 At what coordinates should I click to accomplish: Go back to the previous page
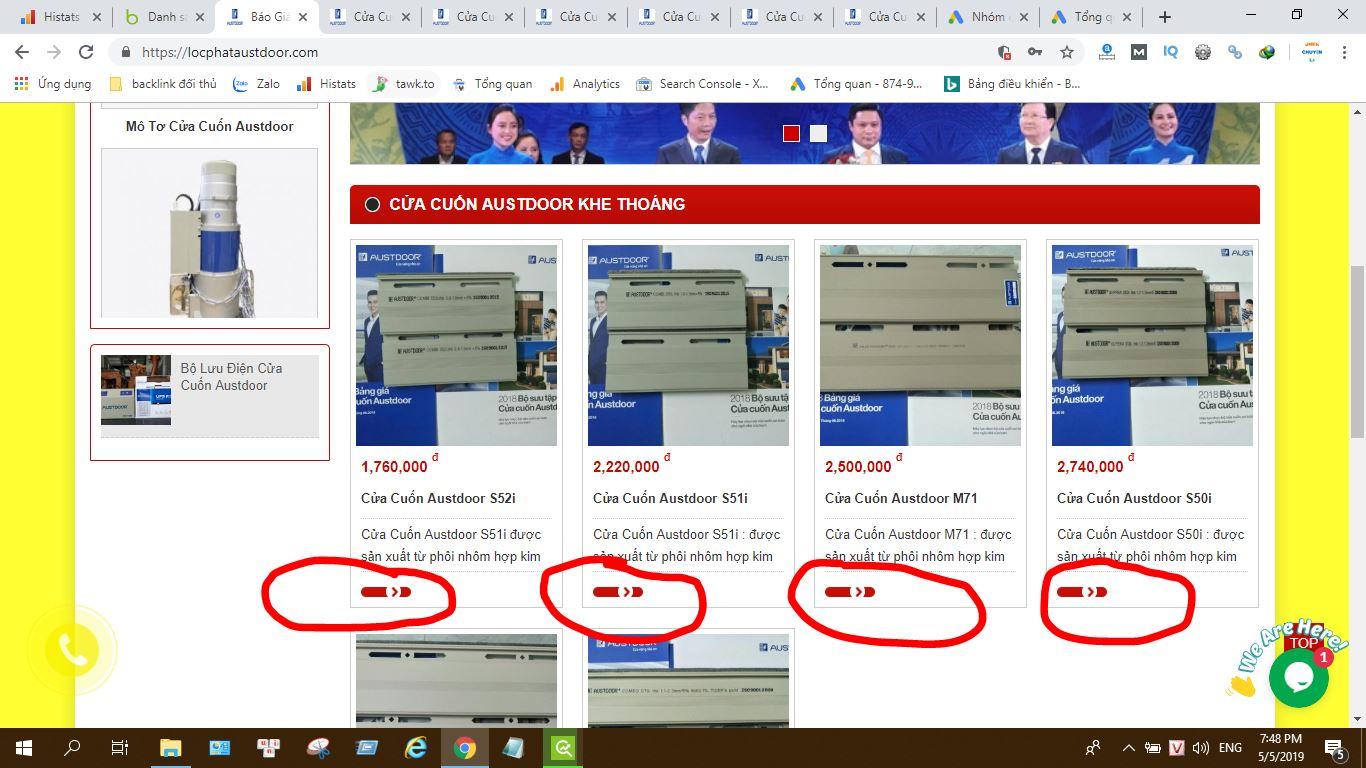pyautogui.click(x=22, y=52)
